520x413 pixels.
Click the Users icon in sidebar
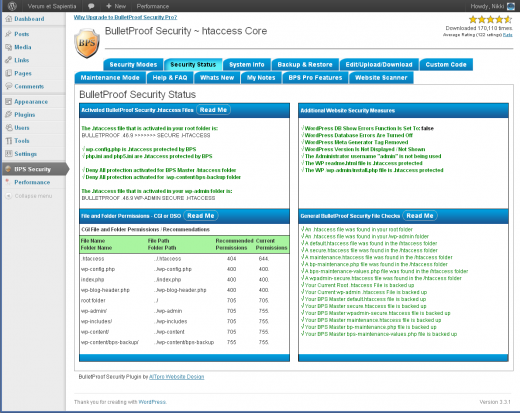[x=9, y=127]
